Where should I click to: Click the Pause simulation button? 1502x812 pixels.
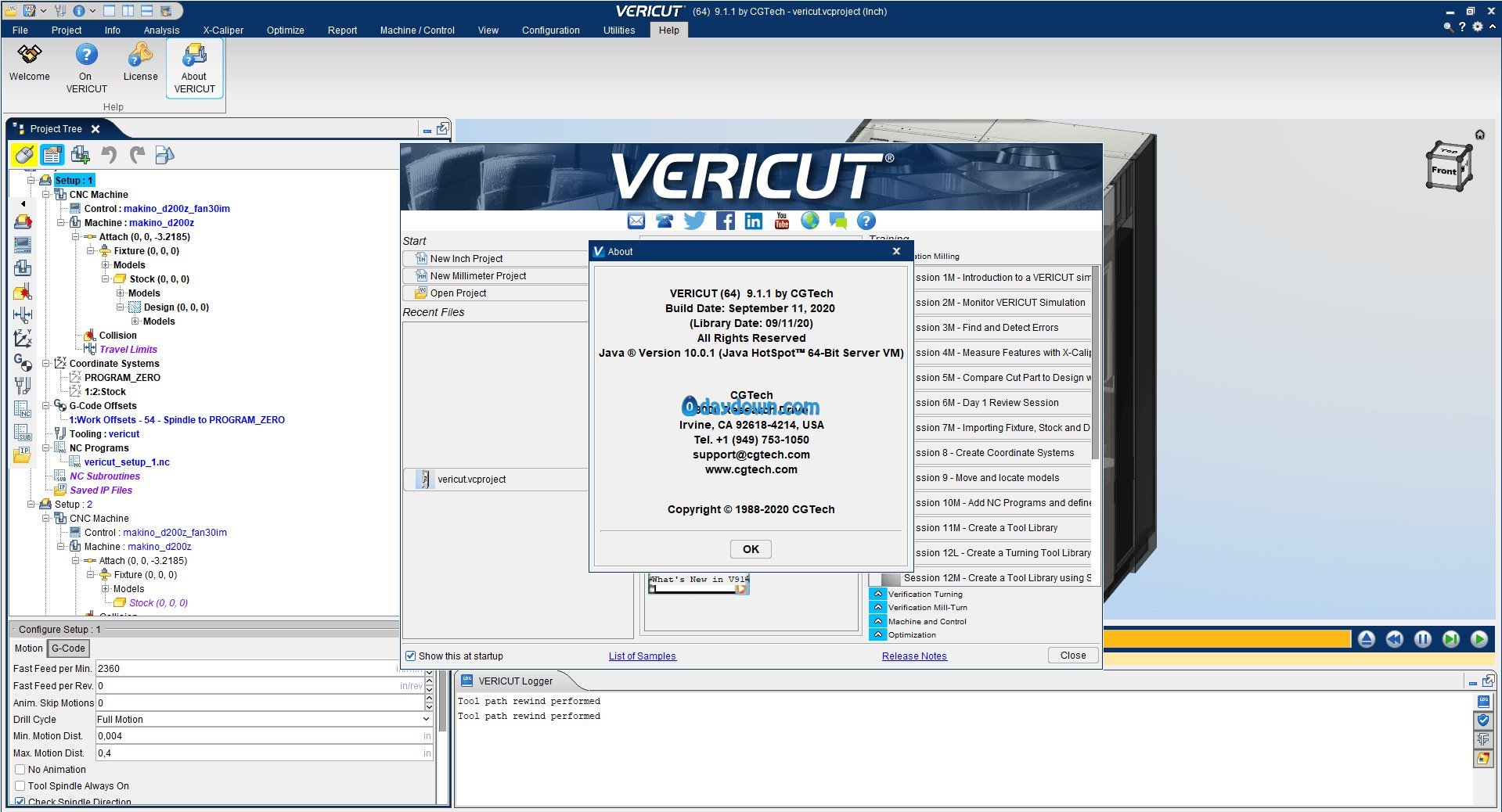(x=1422, y=639)
